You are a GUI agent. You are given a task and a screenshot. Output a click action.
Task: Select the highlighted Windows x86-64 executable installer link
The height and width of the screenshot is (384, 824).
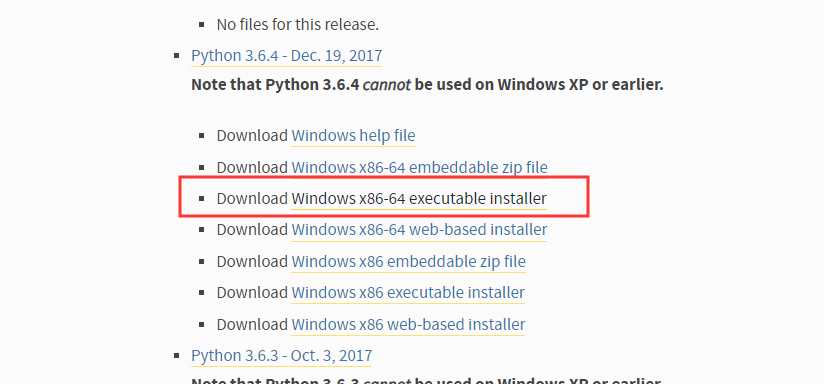[419, 199]
